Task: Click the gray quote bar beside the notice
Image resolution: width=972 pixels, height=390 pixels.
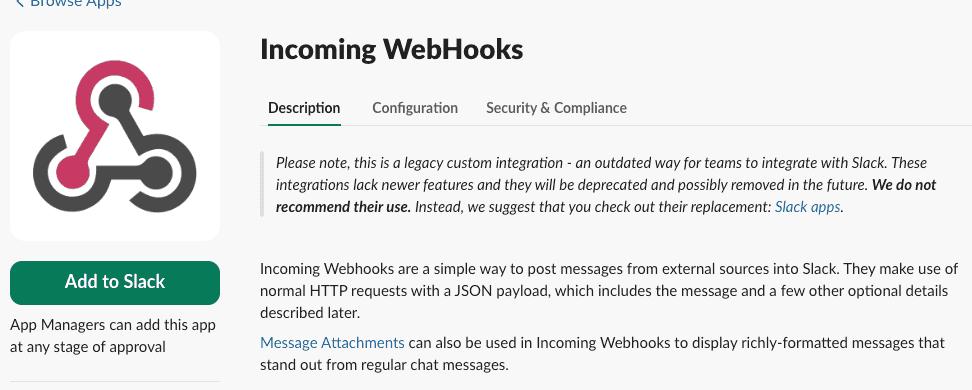Action: pos(262,184)
